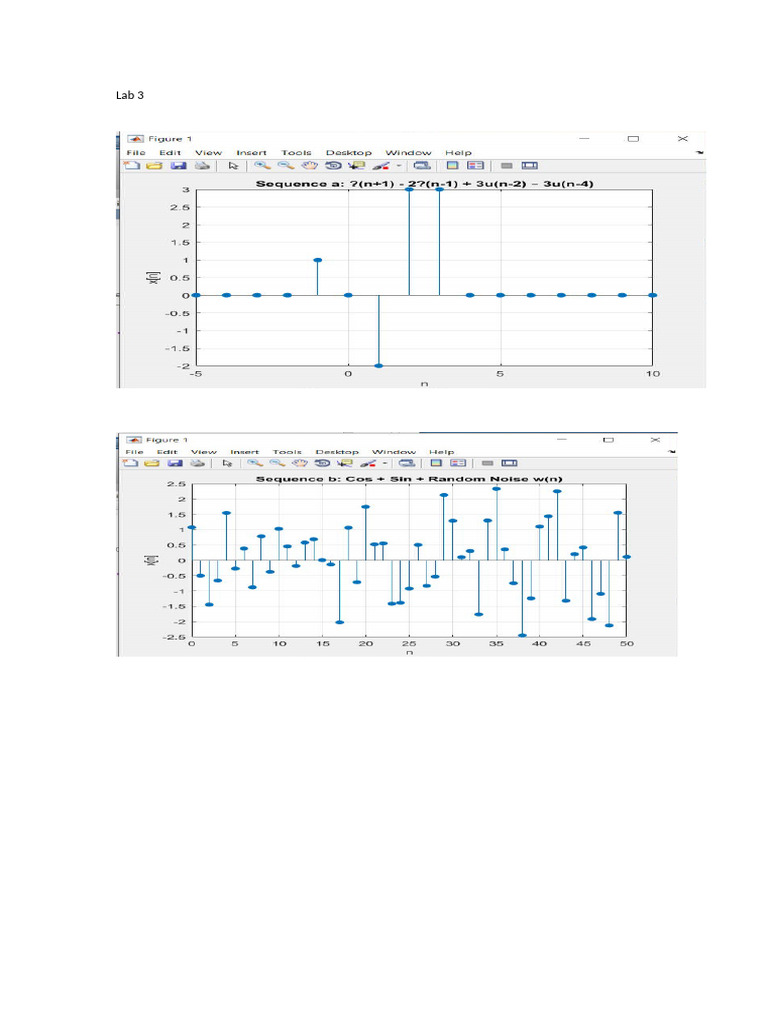
Task: Open Window menu in Sequence a figure
Action: pos(408,153)
